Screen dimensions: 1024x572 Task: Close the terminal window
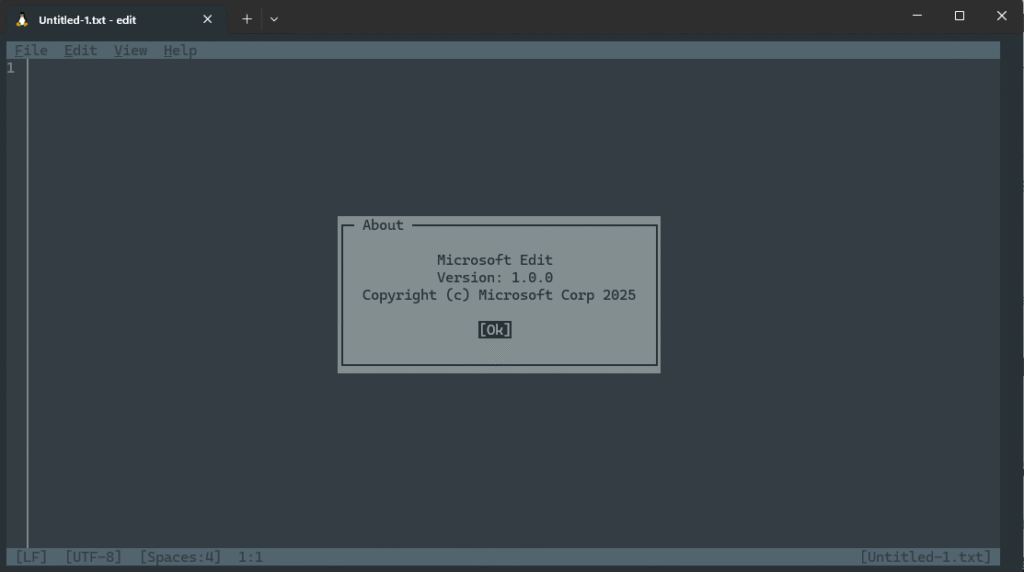click(x=1002, y=16)
